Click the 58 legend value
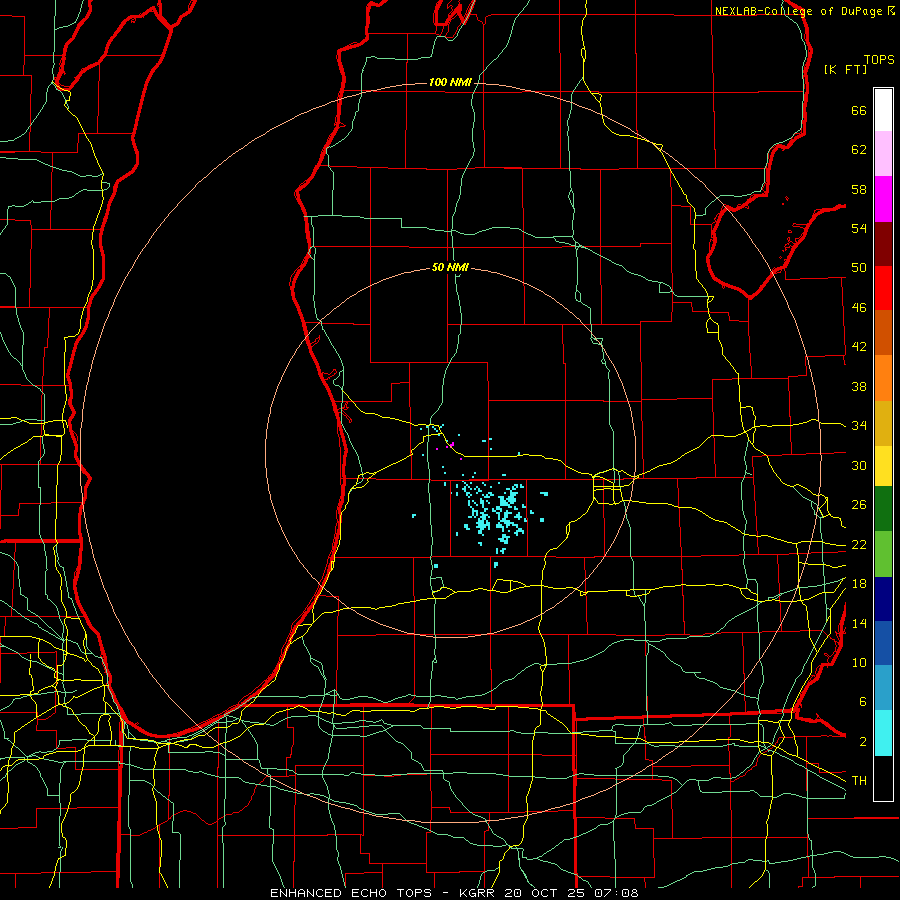The image size is (900, 900). tap(859, 189)
